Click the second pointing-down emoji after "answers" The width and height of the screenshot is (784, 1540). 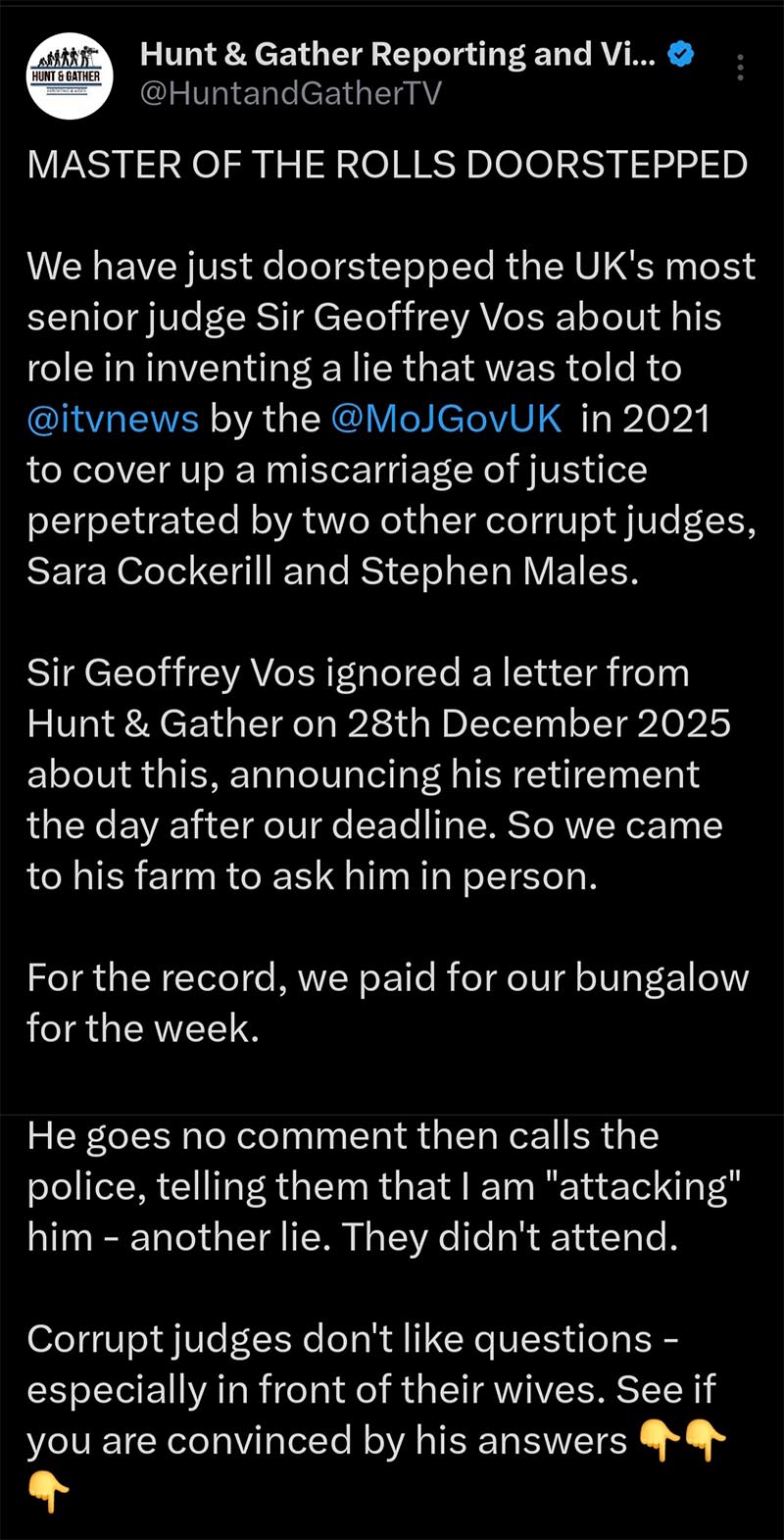(x=707, y=1441)
